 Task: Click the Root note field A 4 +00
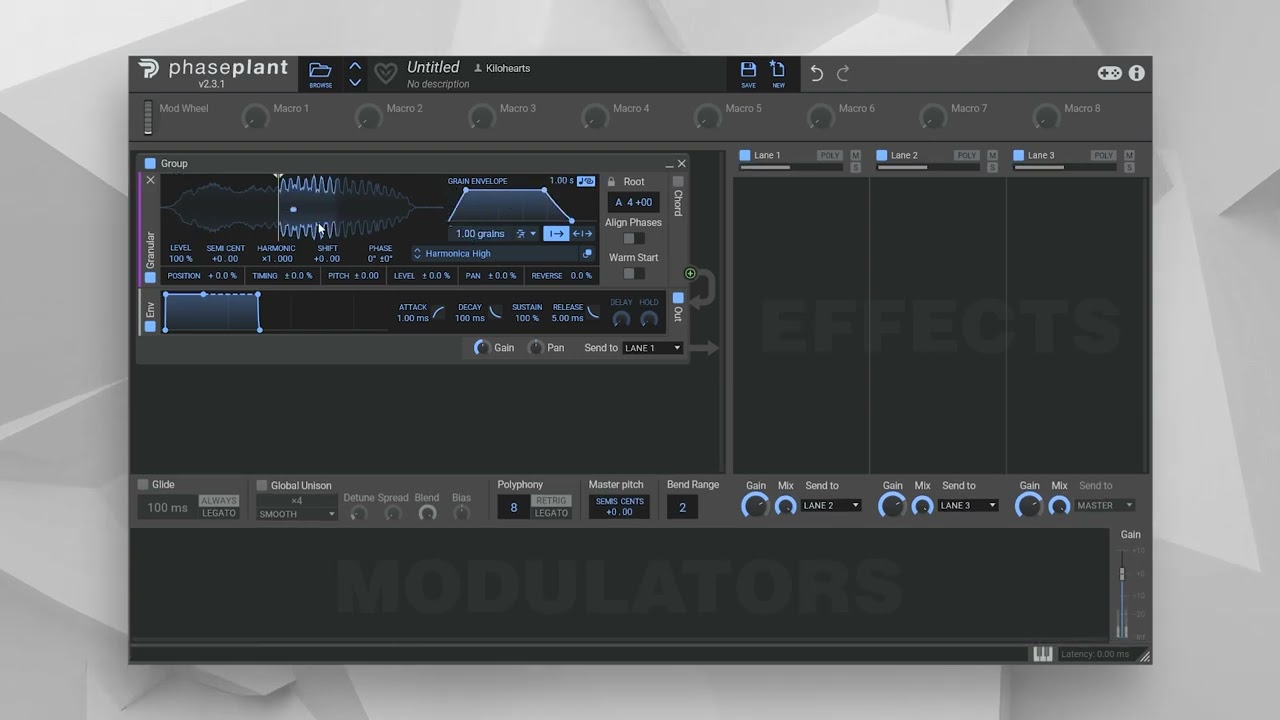[634, 202]
